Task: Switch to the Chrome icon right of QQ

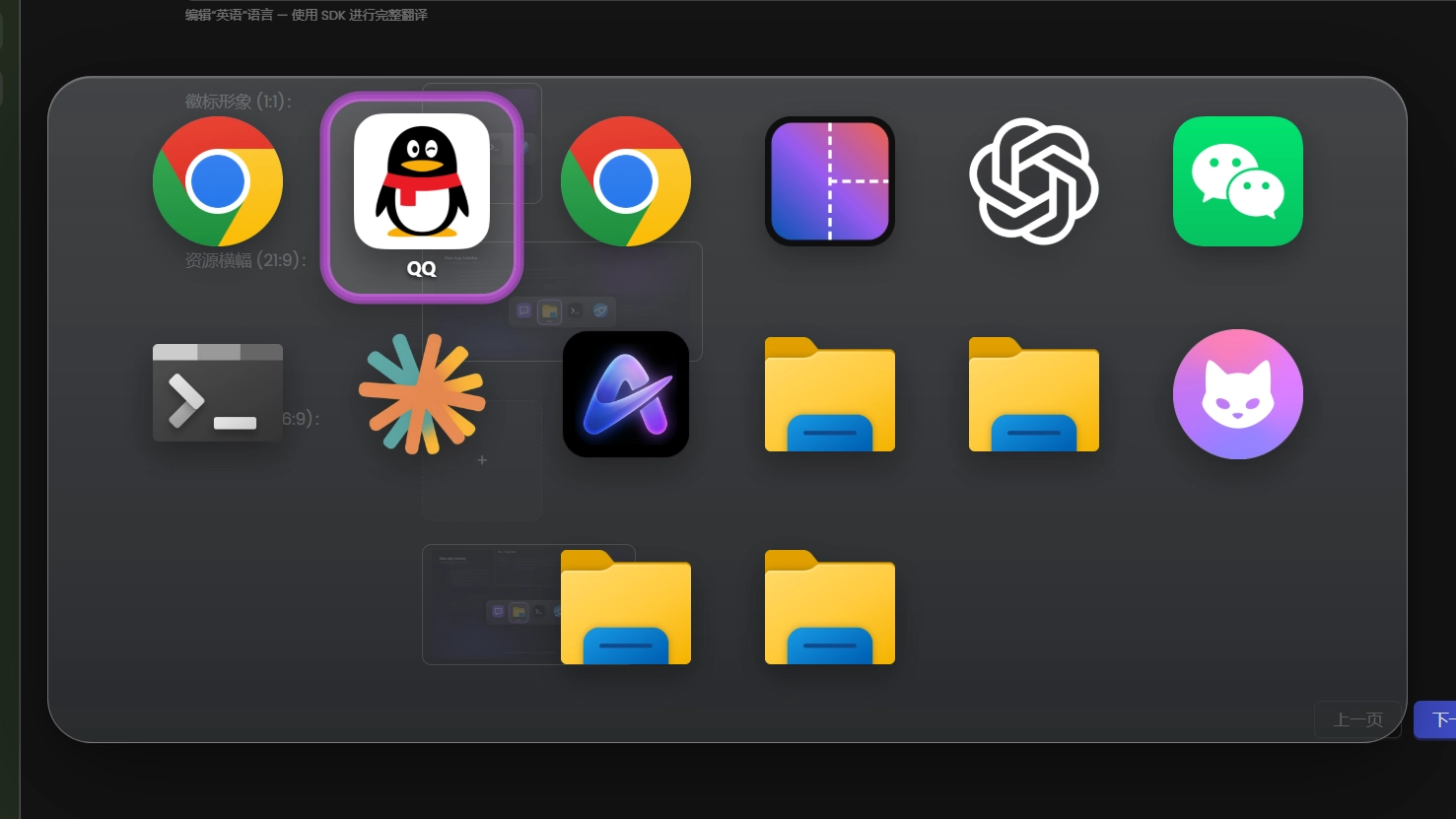Action: click(626, 181)
